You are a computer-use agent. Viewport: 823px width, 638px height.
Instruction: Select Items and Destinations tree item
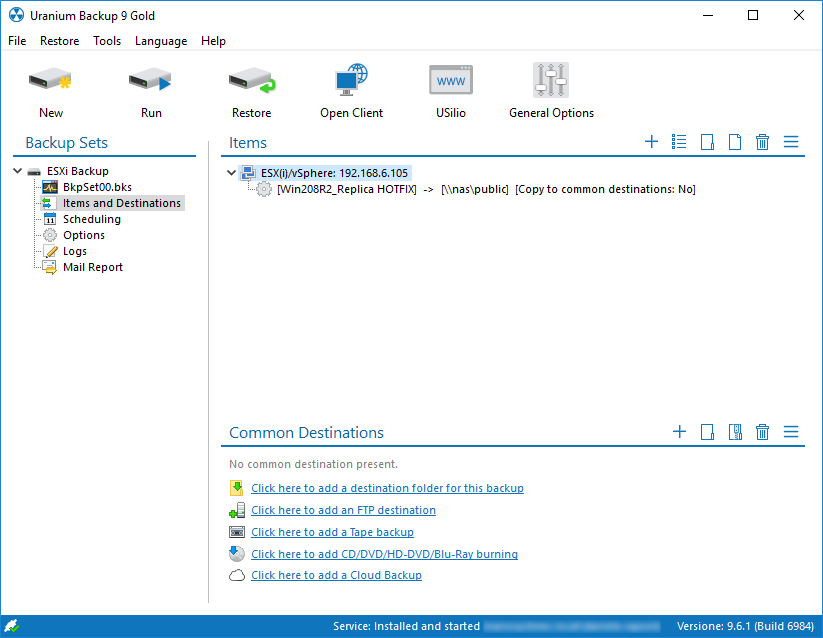pyautogui.click(x=122, y=203)
